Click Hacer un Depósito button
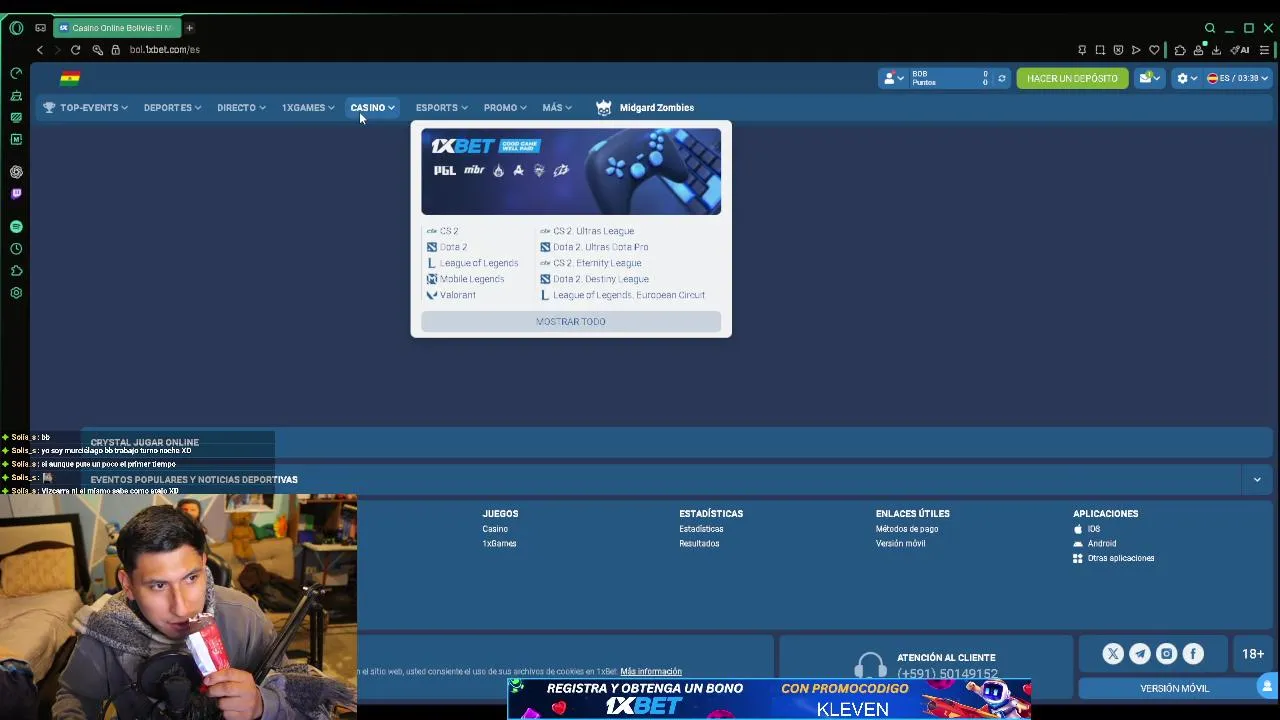This screenshot has height=720, width=1280. pyautogui.click(x=1072, y=78)
